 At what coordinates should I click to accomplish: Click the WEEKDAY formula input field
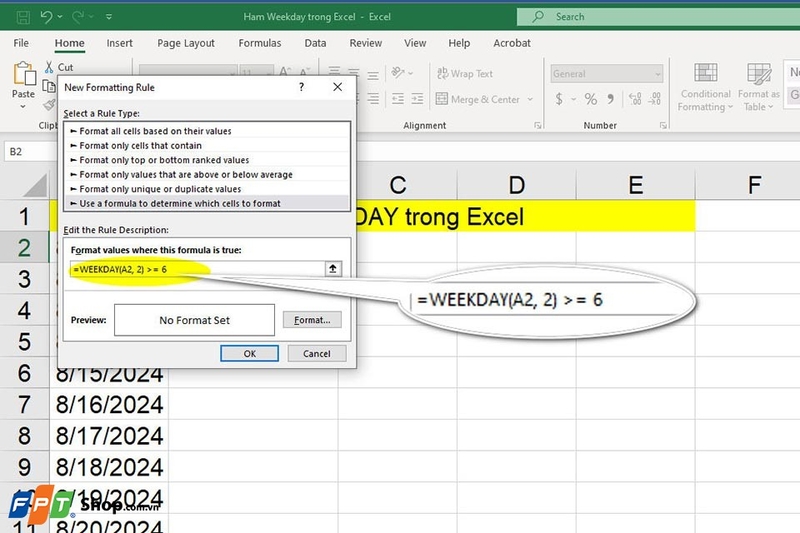(195, 269)
